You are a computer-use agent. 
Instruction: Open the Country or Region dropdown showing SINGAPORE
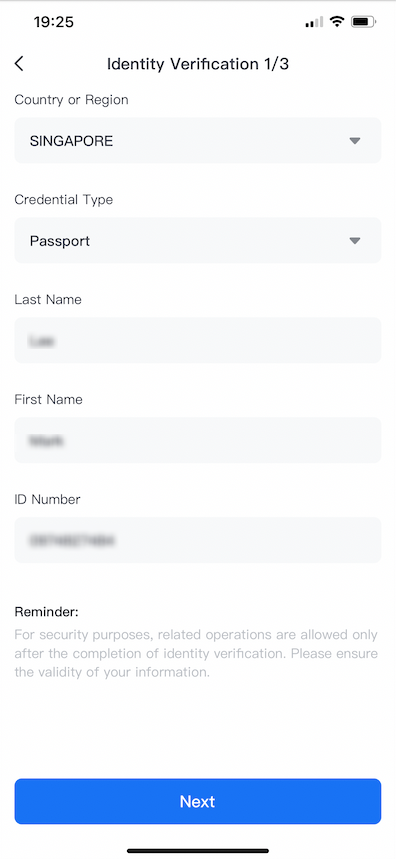[x=198, y=140]
